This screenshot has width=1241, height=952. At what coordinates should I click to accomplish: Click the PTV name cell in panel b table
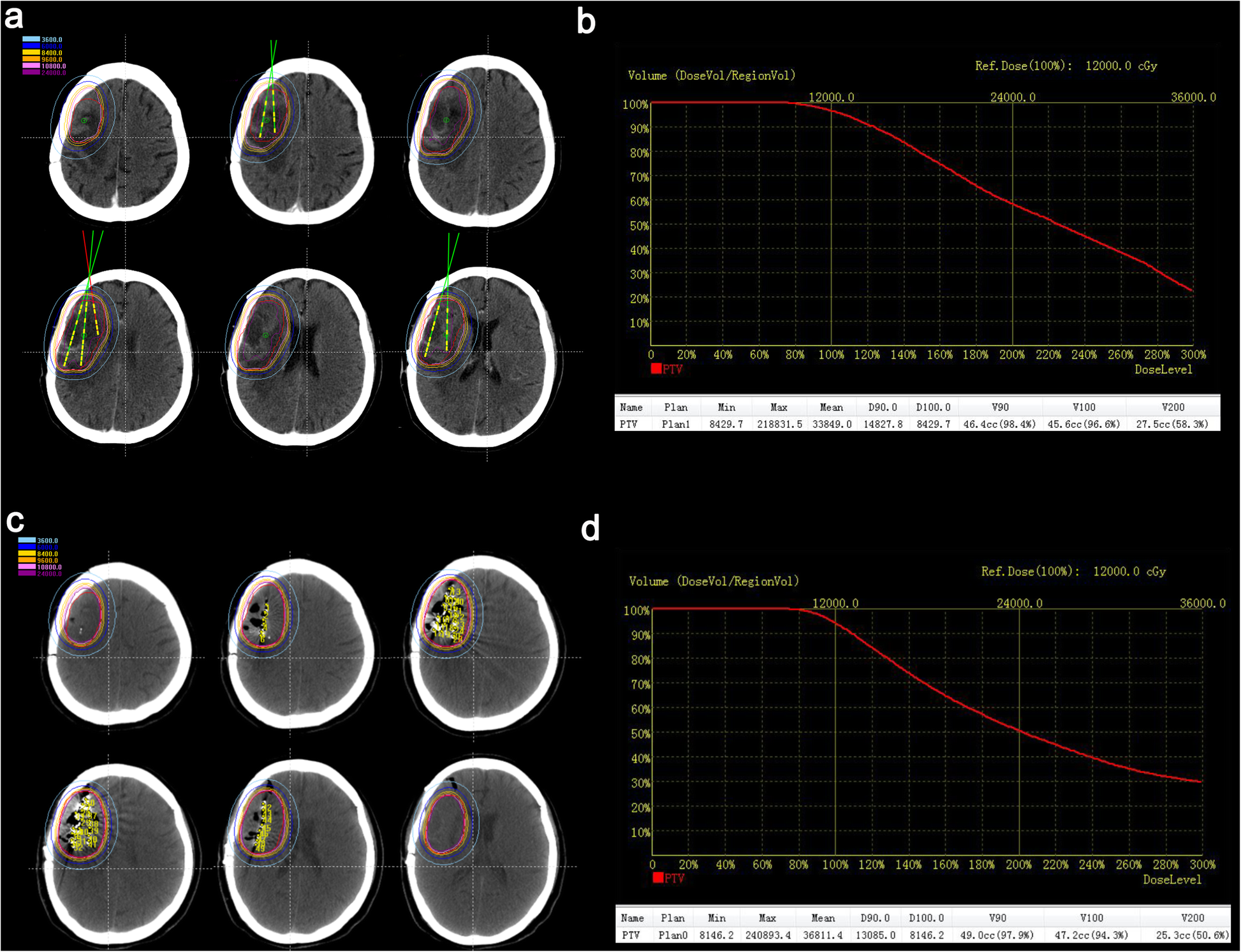[628, 424]
